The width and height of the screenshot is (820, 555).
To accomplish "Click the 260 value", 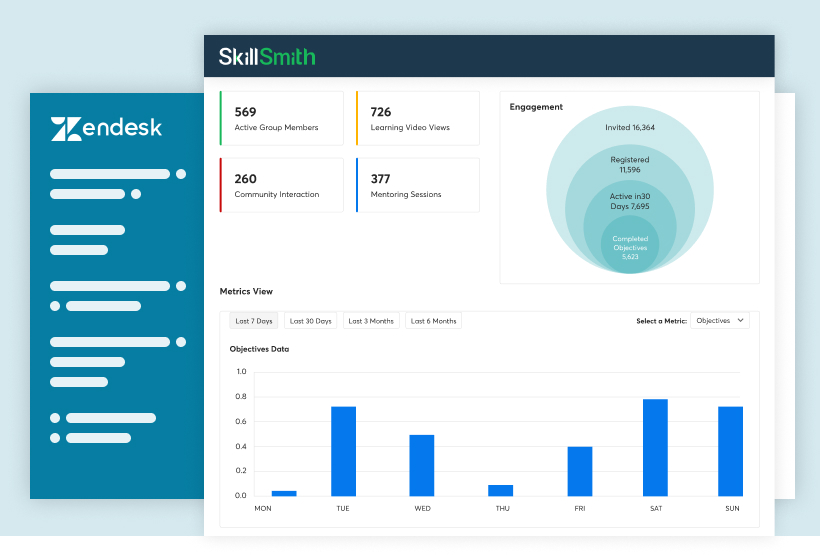I will pos(245,179).
